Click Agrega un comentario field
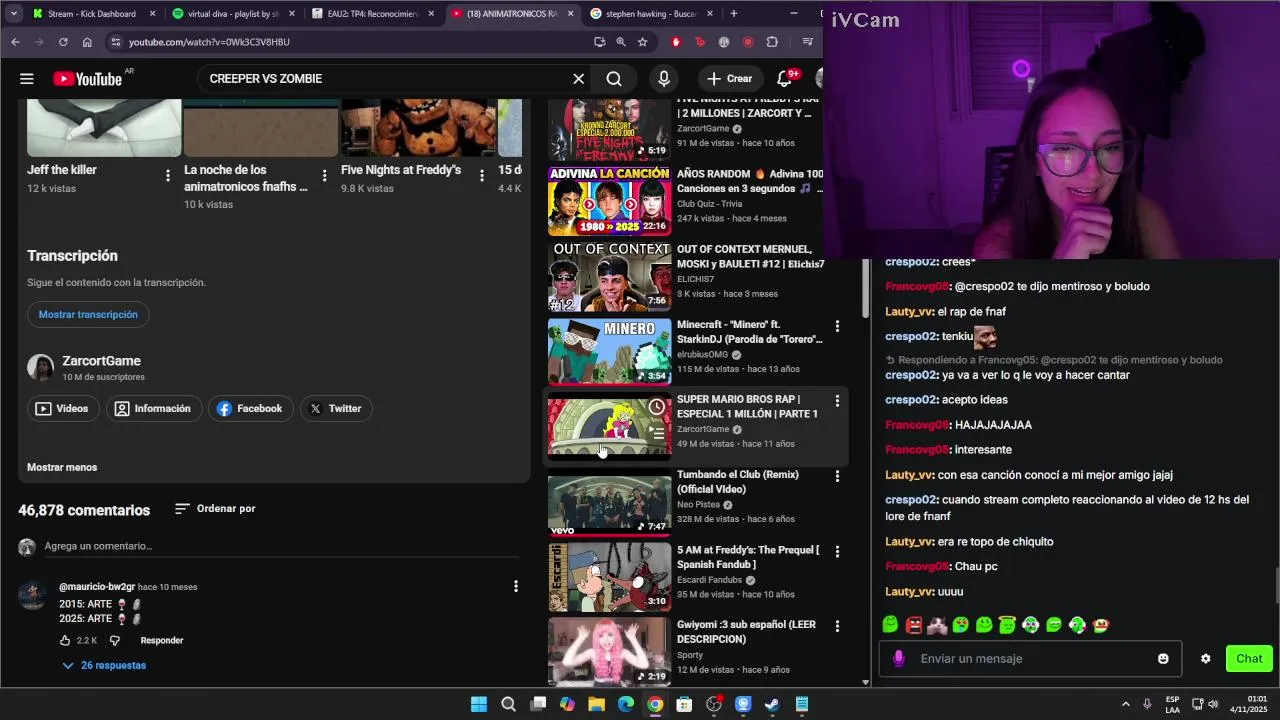 click(x=280, y=546)
